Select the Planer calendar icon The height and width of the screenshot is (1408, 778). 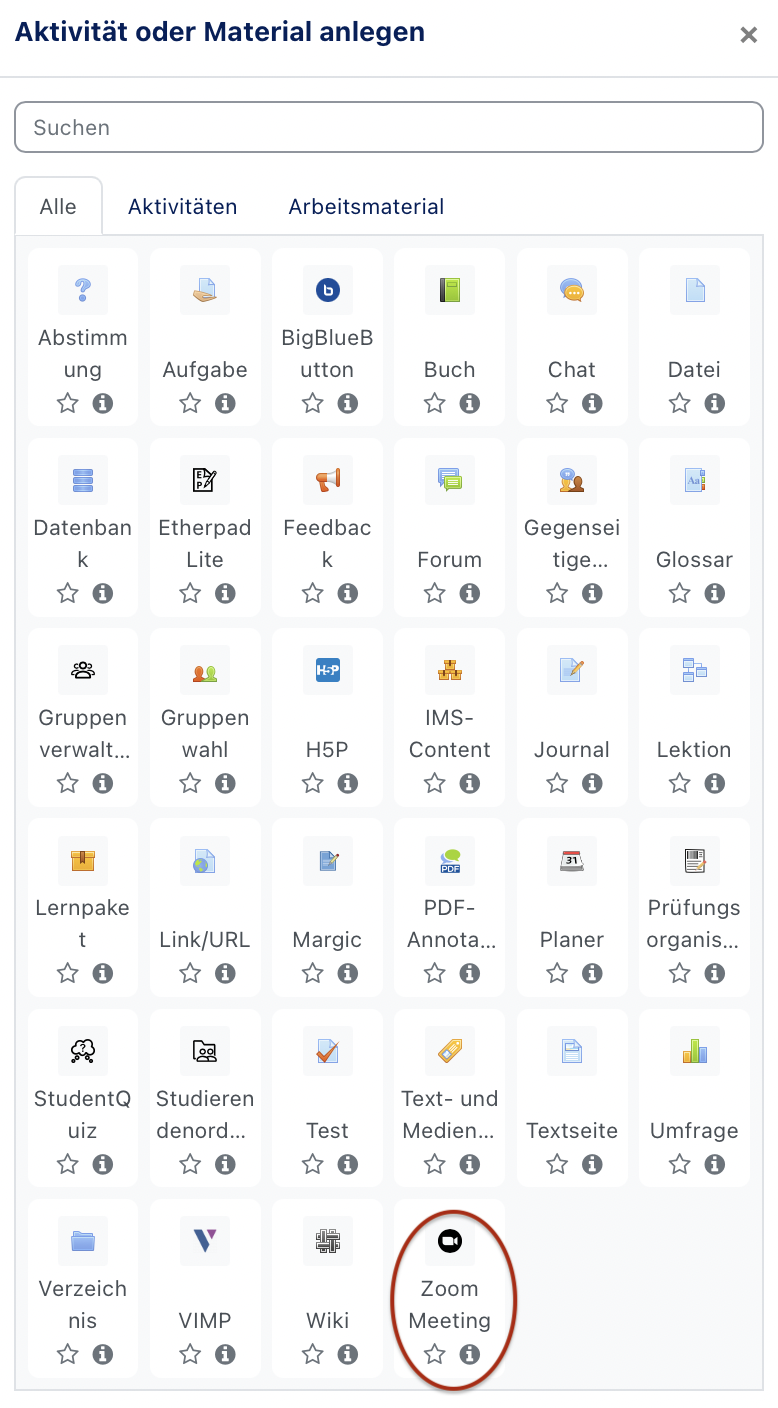click(x=572, y=861)
